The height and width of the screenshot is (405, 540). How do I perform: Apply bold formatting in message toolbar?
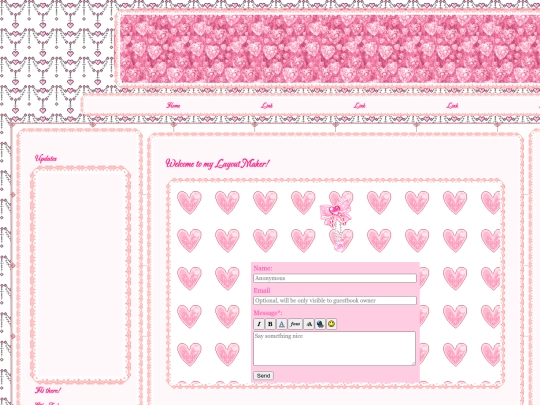(270, 324)
